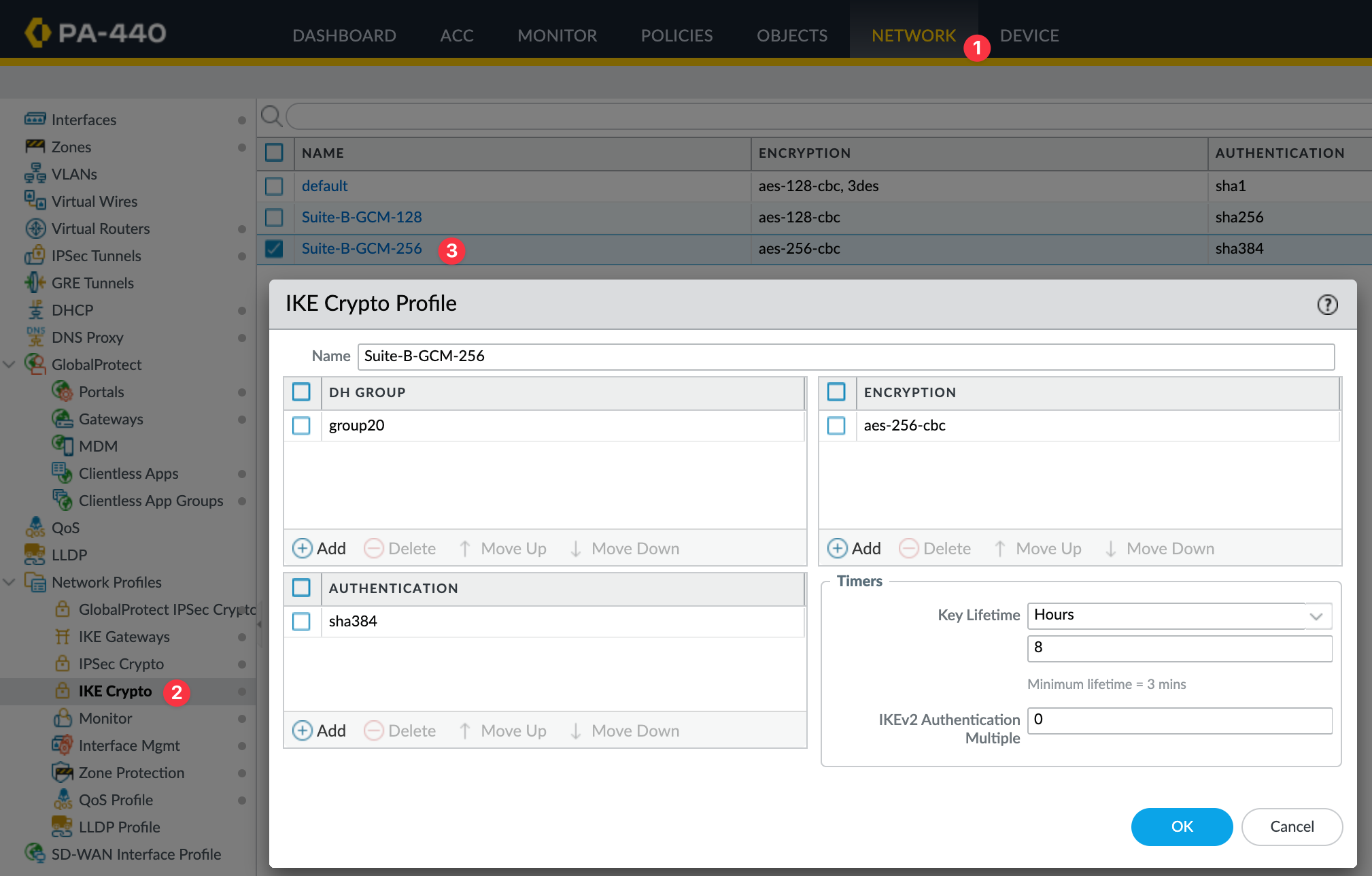Collapse the Network Profiles section
The height and width of the screenshot is (876, 1372).
pos(10,582)
